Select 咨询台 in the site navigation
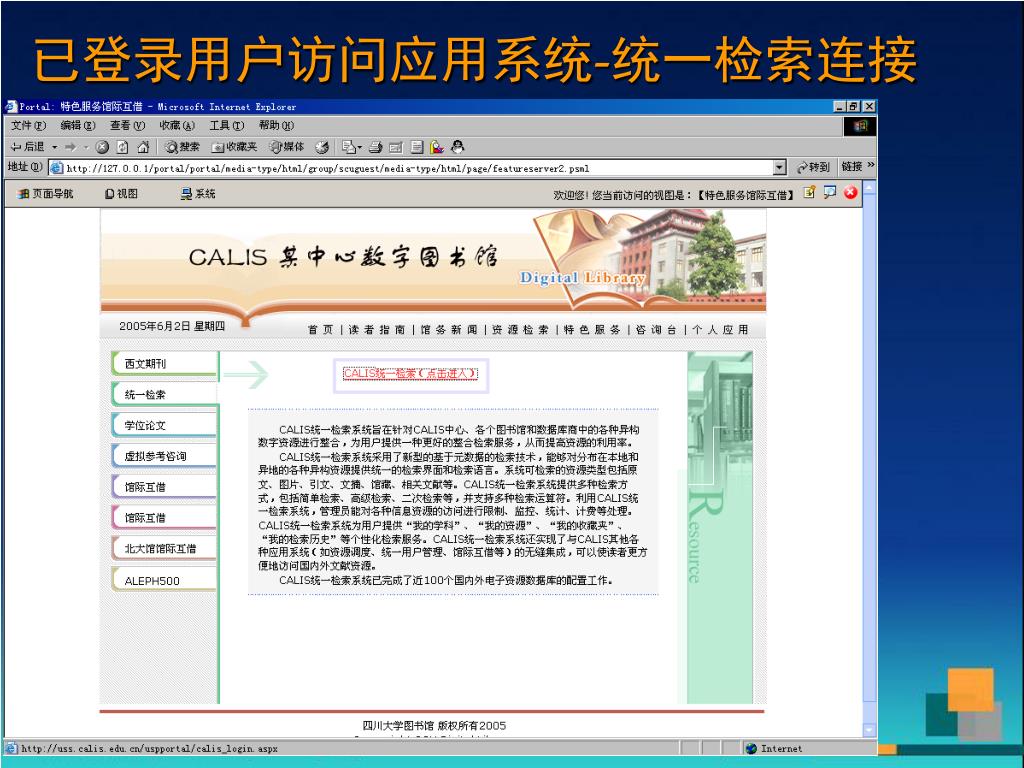 click(656, 330)
